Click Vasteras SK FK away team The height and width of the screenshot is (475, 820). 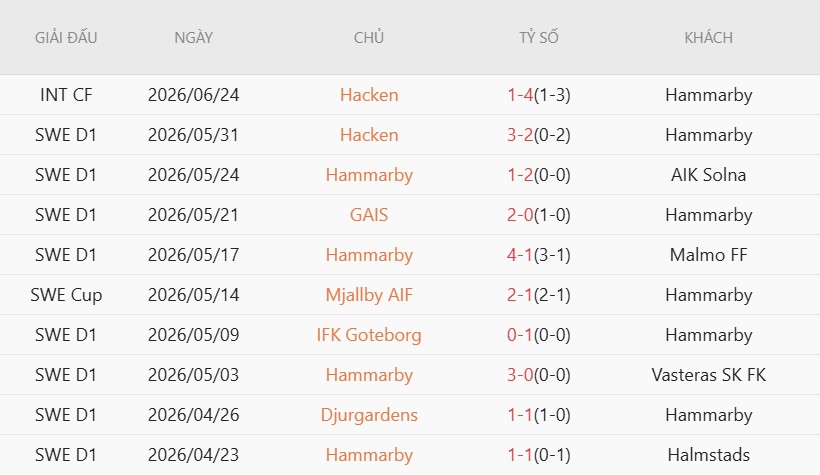(x=708, y=375)
